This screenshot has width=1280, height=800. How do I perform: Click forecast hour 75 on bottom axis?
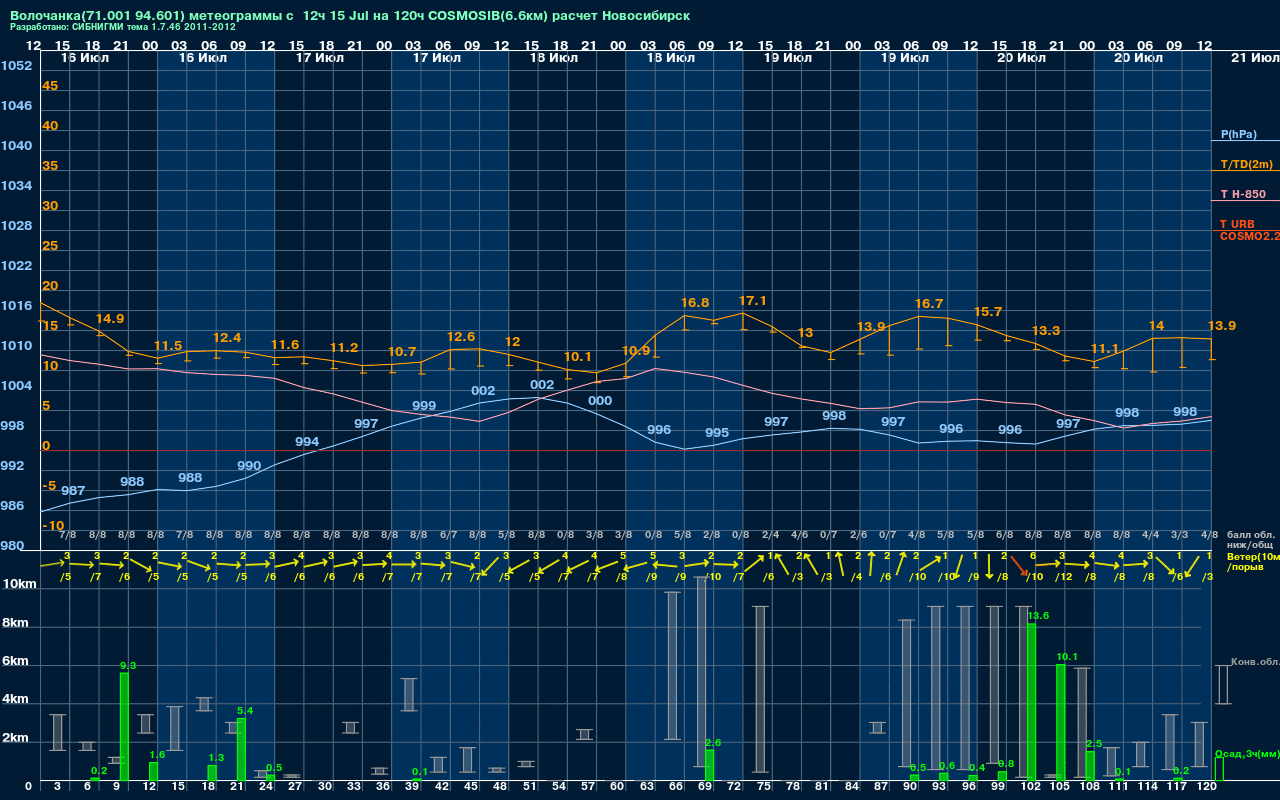[764, 788]
